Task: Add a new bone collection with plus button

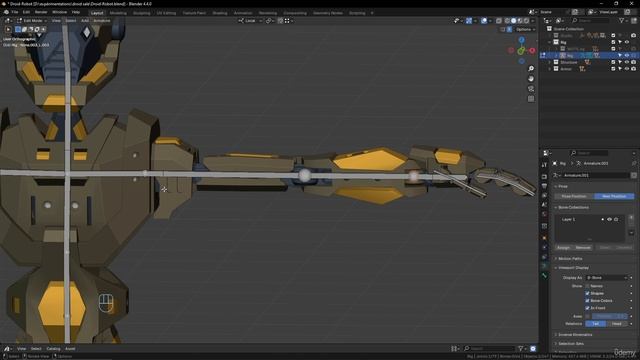Action: coord(631,218)
